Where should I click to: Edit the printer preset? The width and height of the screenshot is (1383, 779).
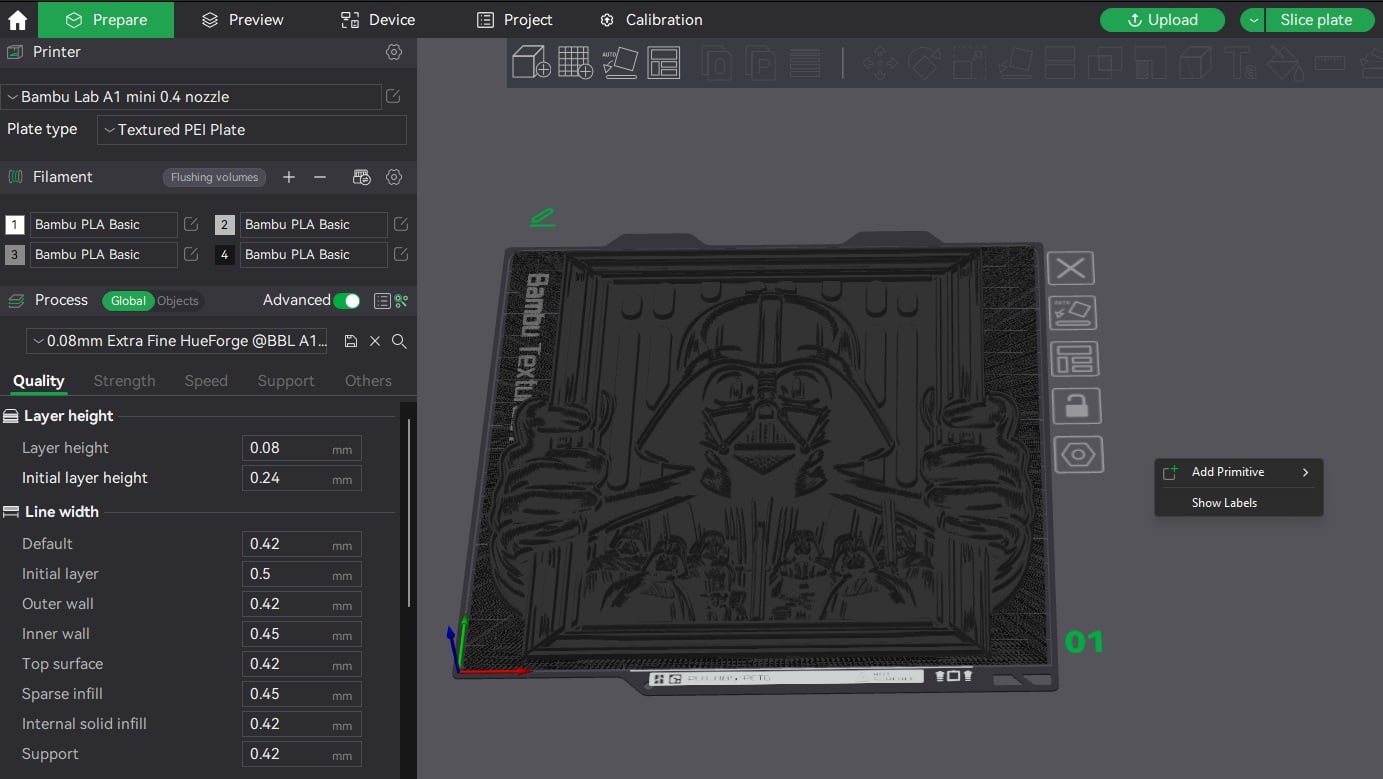[393, 96]
